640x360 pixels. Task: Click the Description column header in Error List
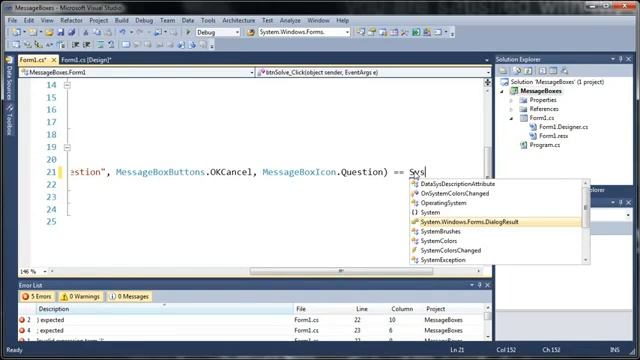164,309
